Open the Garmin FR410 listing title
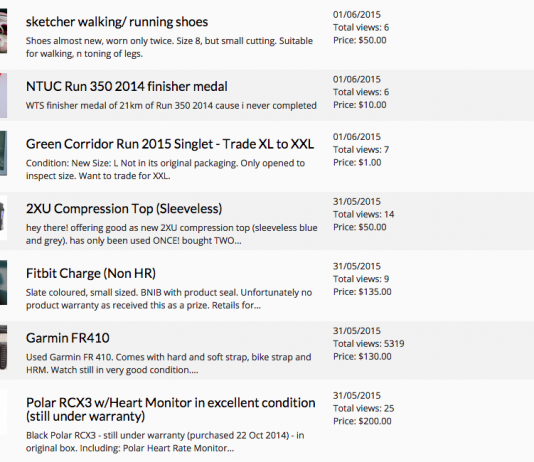Image resolution: width=534 pixels, height=462 pixels. pyautogui.click(x=68, y=338)
